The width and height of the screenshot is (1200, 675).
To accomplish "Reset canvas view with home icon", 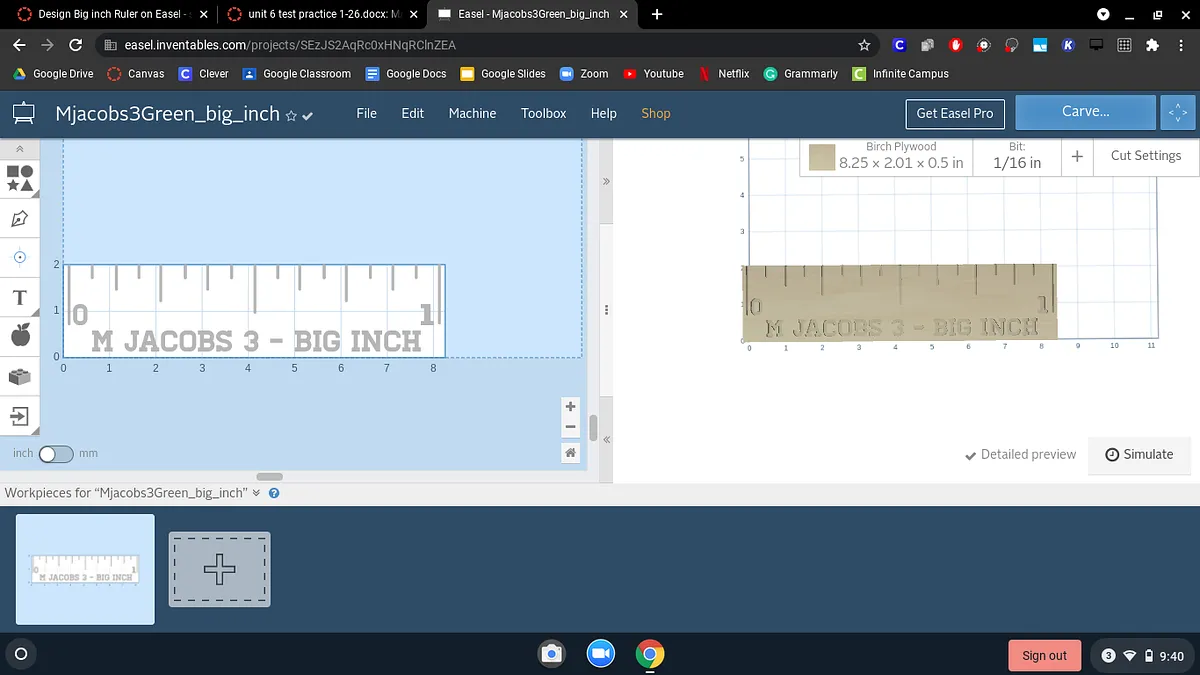I will (x=570, y=453).
